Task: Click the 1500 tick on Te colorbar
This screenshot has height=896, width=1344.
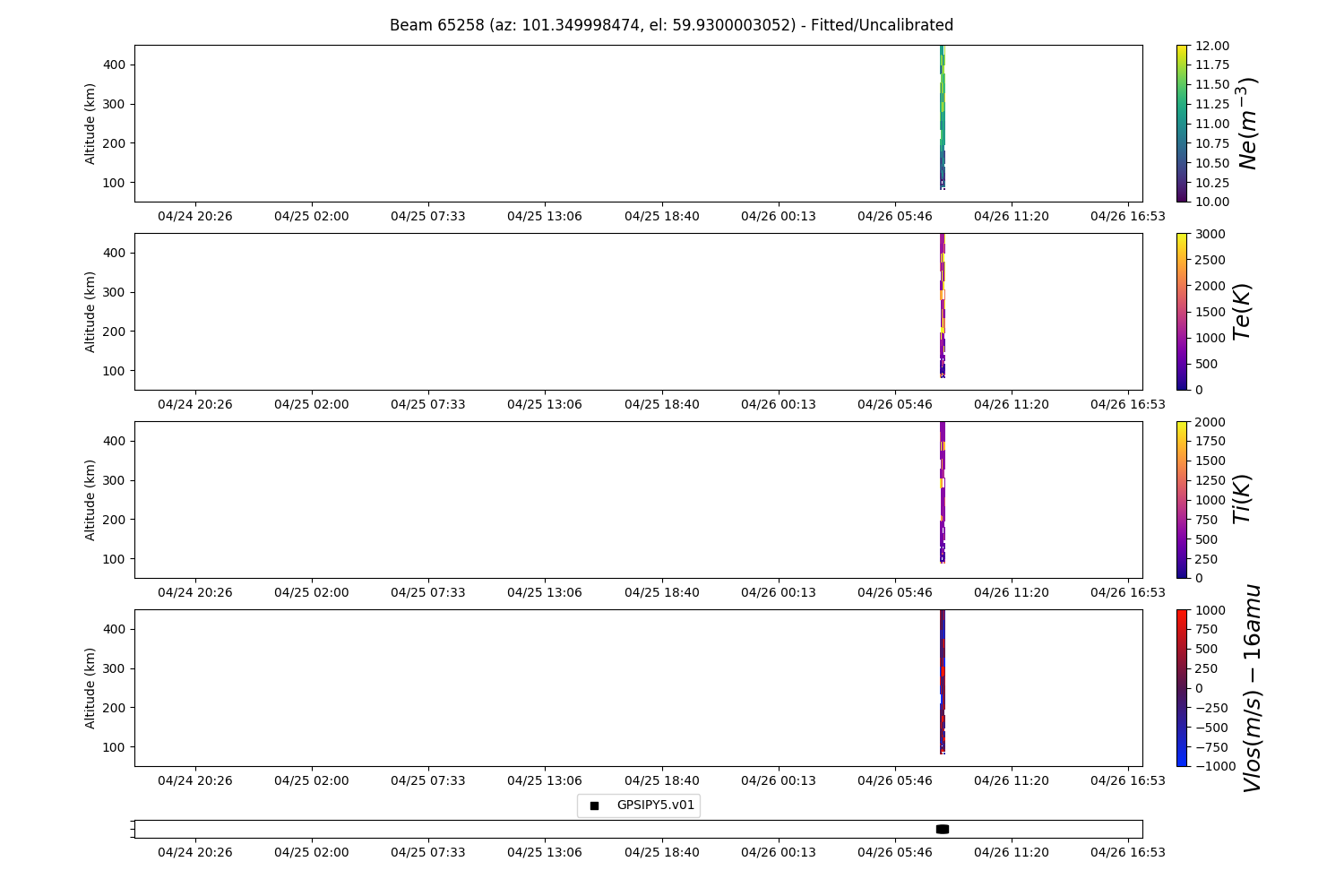Action: coord(1209,312)
